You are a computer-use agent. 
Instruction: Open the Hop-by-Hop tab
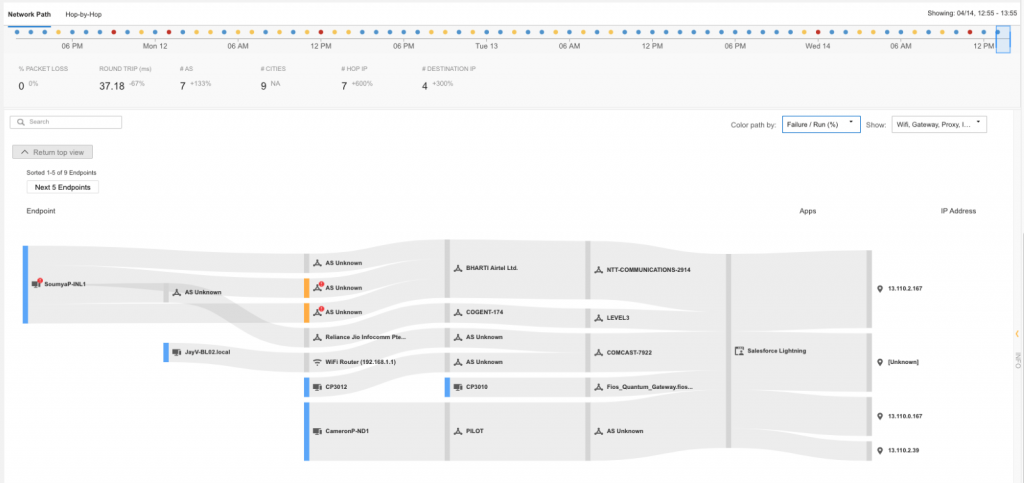coord(84,14)
